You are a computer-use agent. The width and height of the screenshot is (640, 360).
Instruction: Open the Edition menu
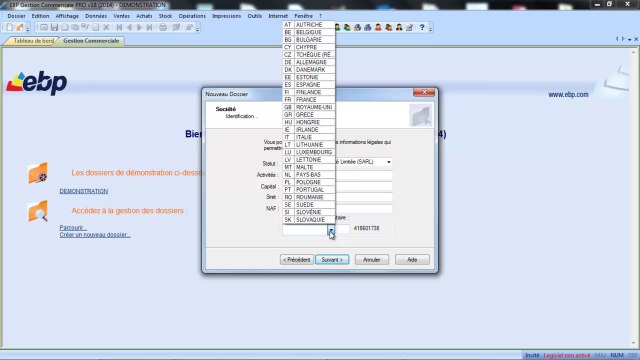coord(40,16)
